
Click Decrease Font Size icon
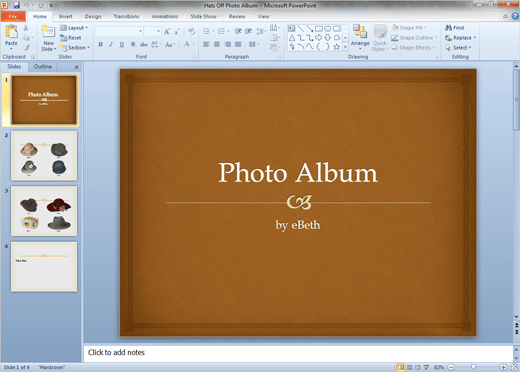[177, 31]
